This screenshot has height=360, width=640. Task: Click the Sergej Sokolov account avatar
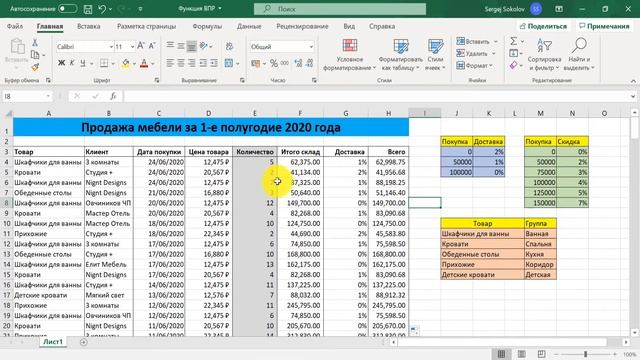point(536,9)
